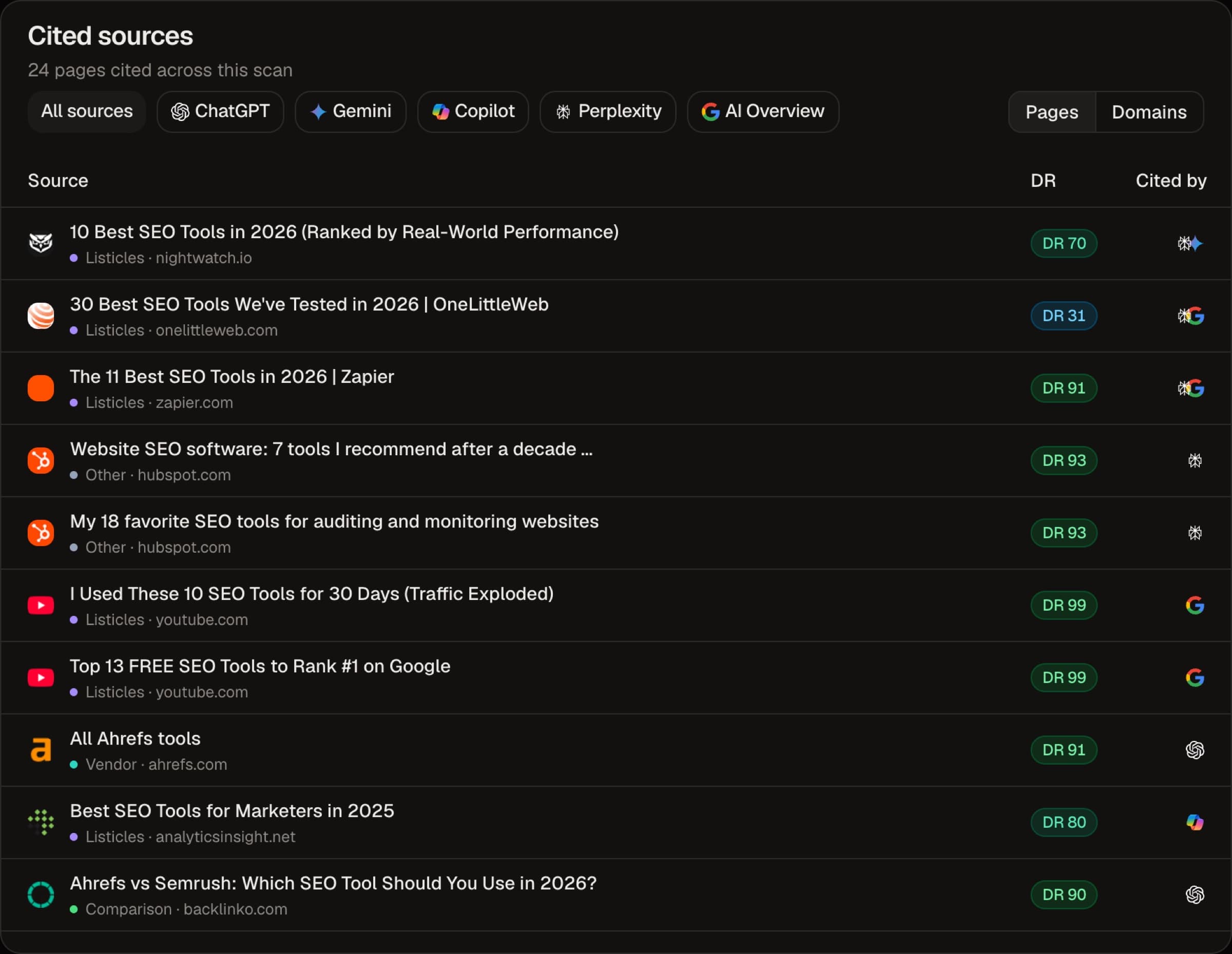The width and height of the screenshot is (1232, 954).
Task: Click the Backlinko green ring favicon
Action: pyautogui.click(x=41, y=894)
